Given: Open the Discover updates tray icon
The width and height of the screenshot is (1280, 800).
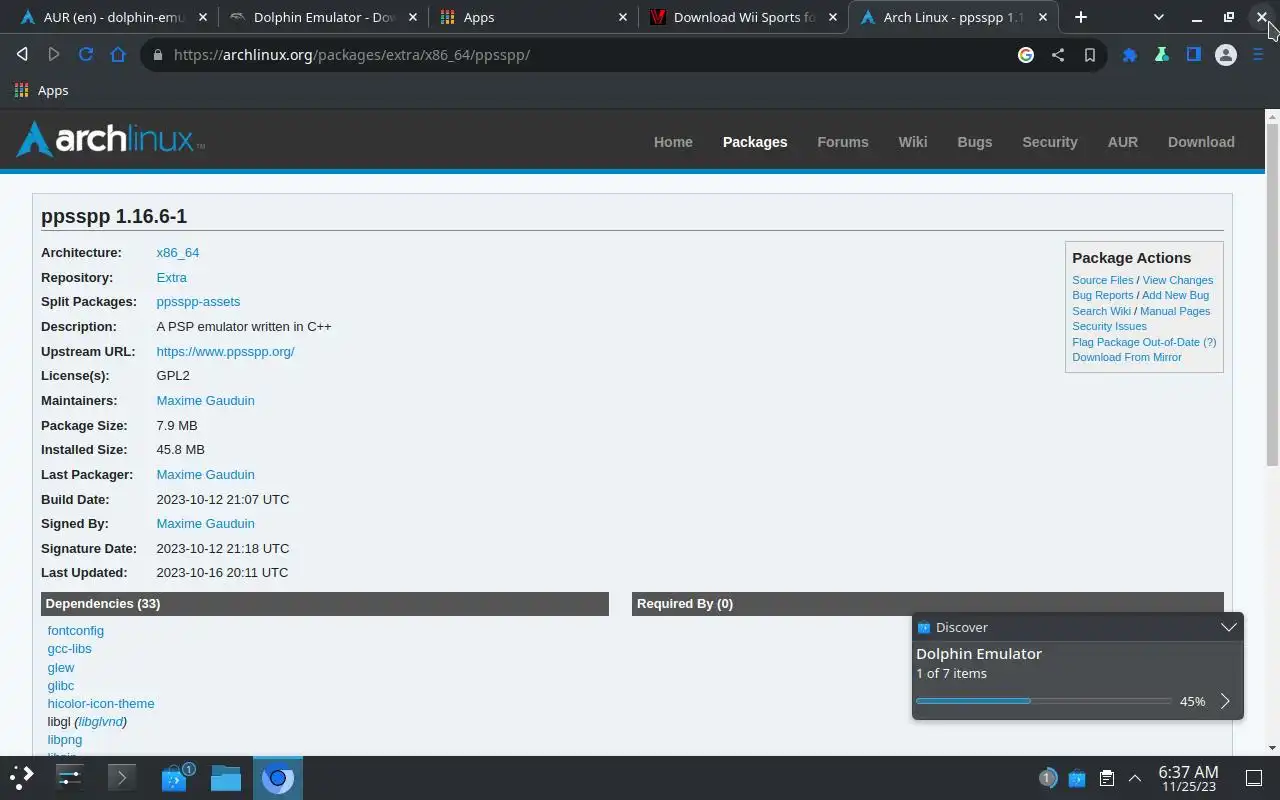Looking at the screenshot, I should pyautogui.click(x=1077, y=778).
